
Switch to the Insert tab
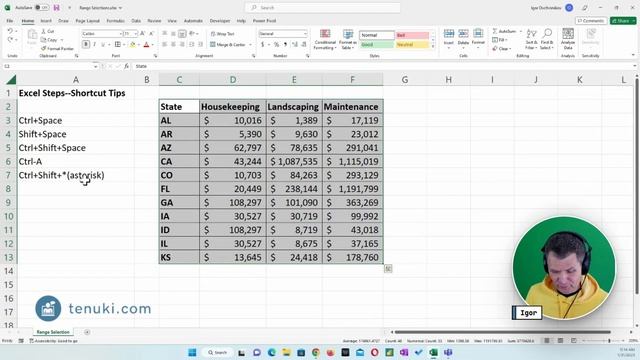[46, 20]
